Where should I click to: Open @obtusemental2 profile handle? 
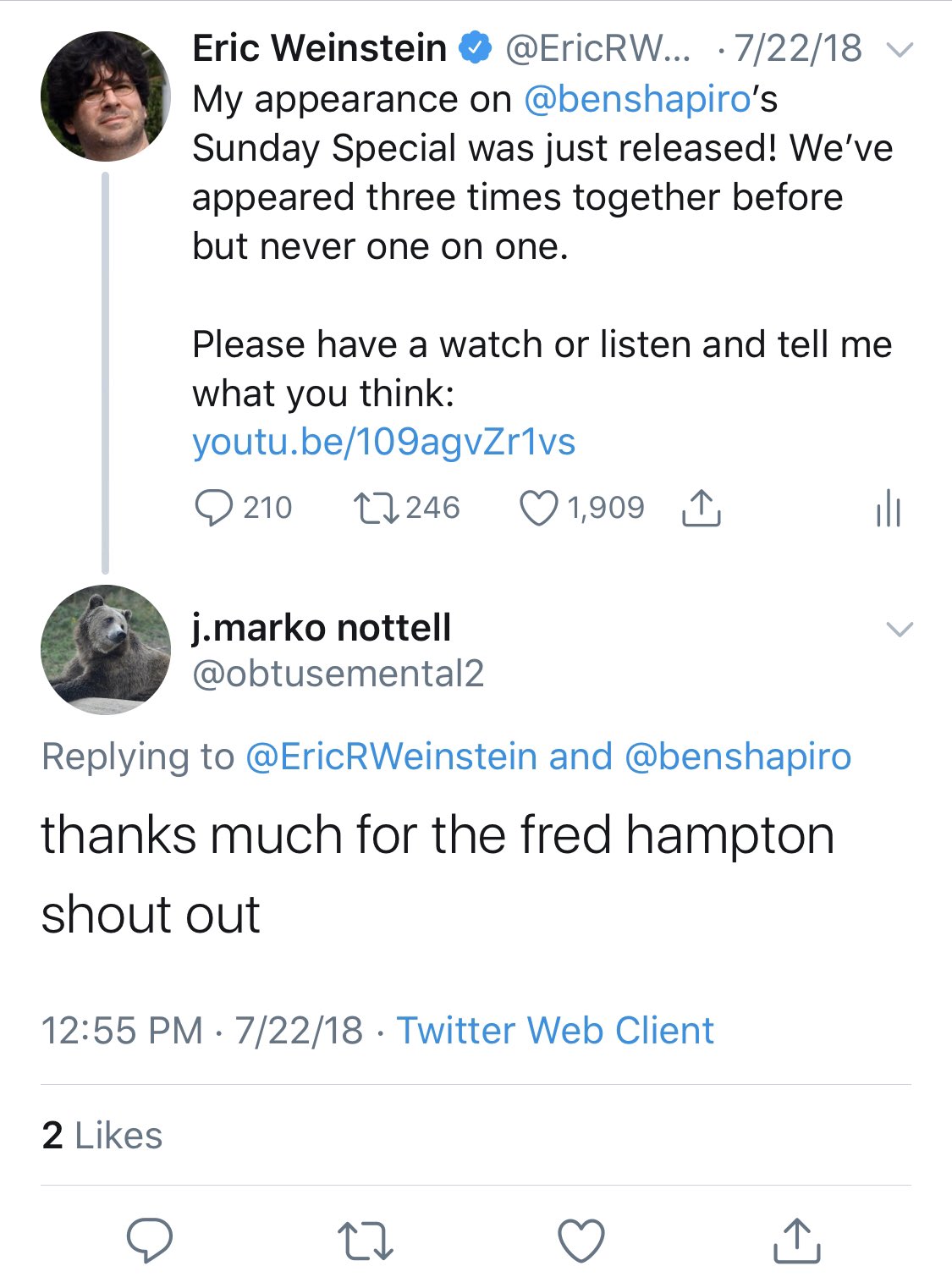click(338, 674)
